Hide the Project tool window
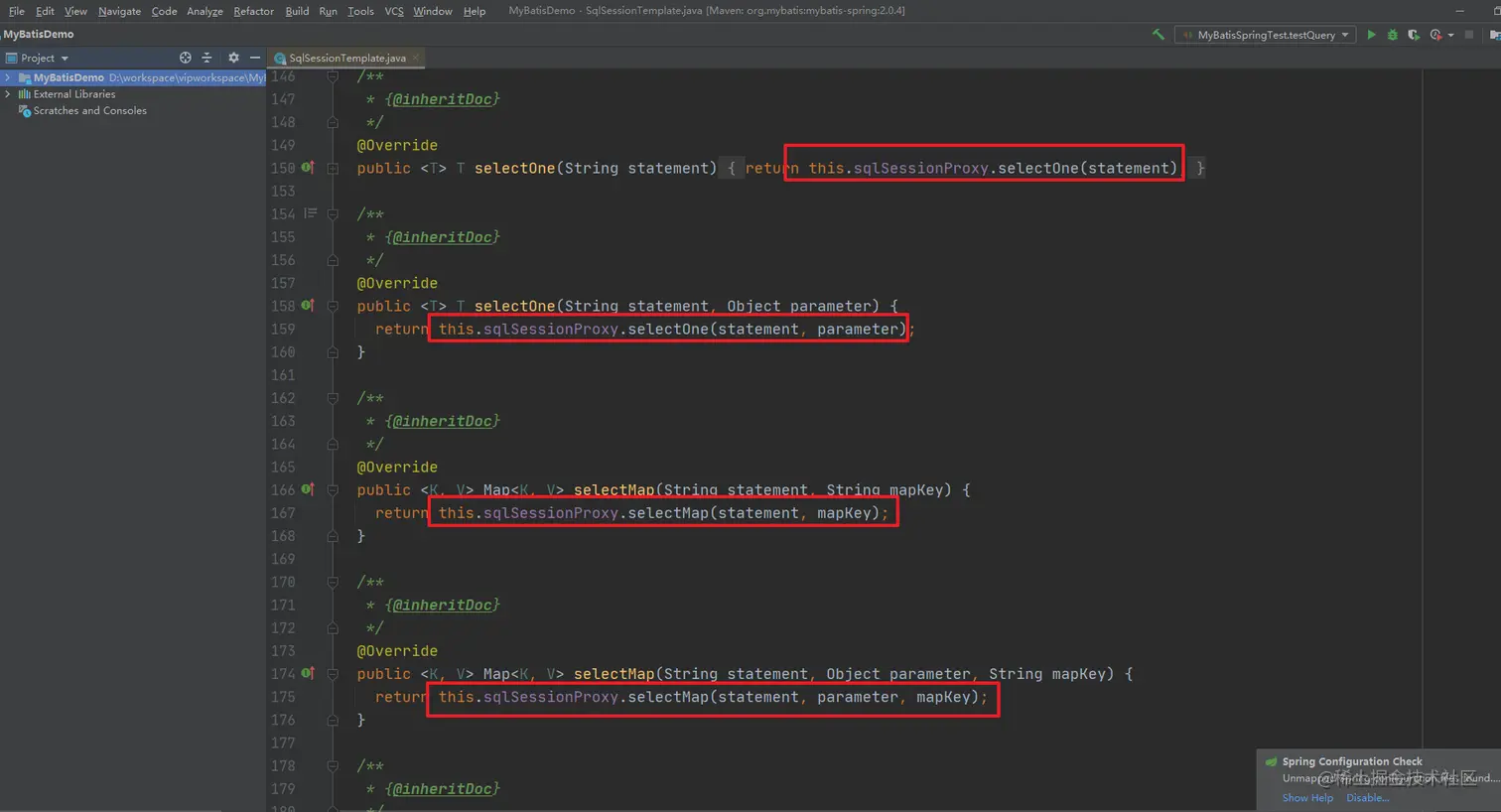The width and height of the screenshot is (1501, 812). click(255, 58)
